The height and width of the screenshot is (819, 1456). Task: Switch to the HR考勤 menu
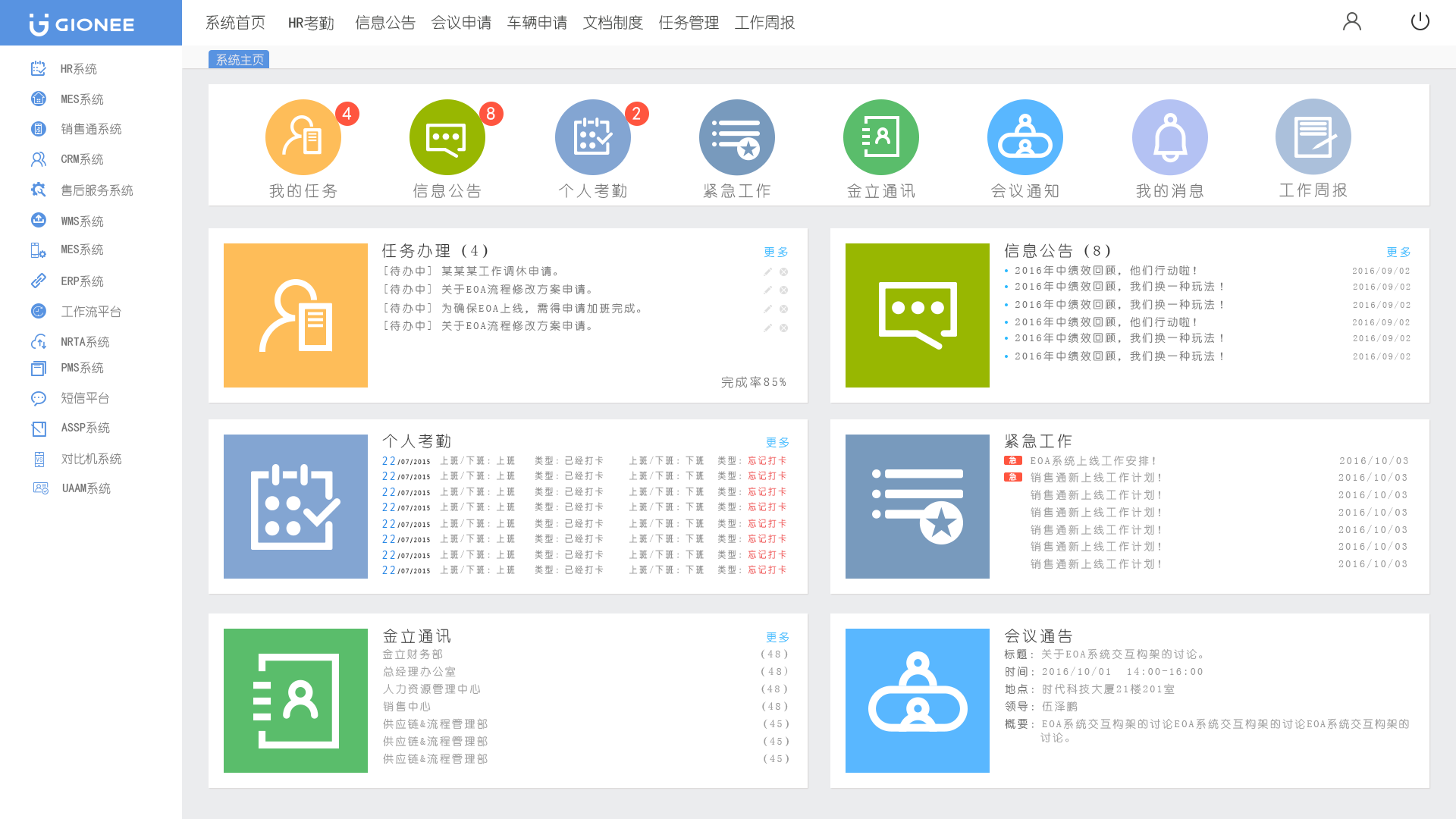(311, 23)
